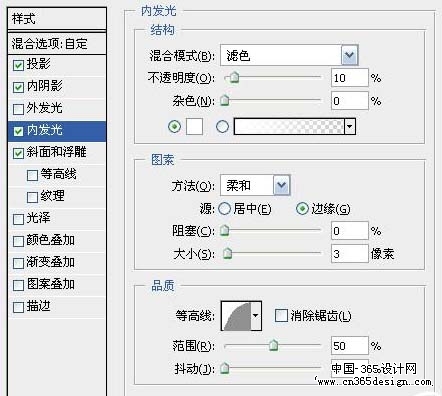Click the 阻塞 choke slider handle
442x396 pixels.
[225, 231]
